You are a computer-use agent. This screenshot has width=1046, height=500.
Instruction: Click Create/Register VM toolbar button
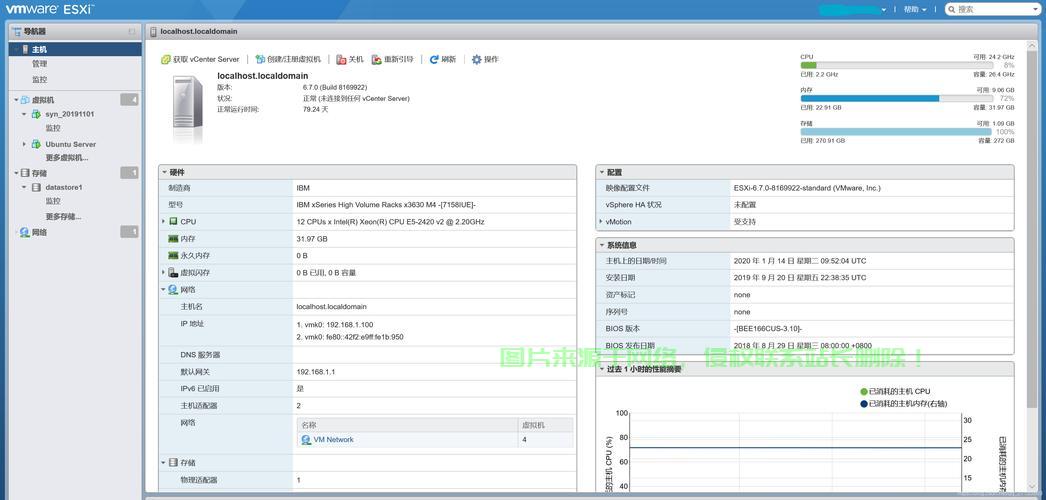tap(288, 59)
